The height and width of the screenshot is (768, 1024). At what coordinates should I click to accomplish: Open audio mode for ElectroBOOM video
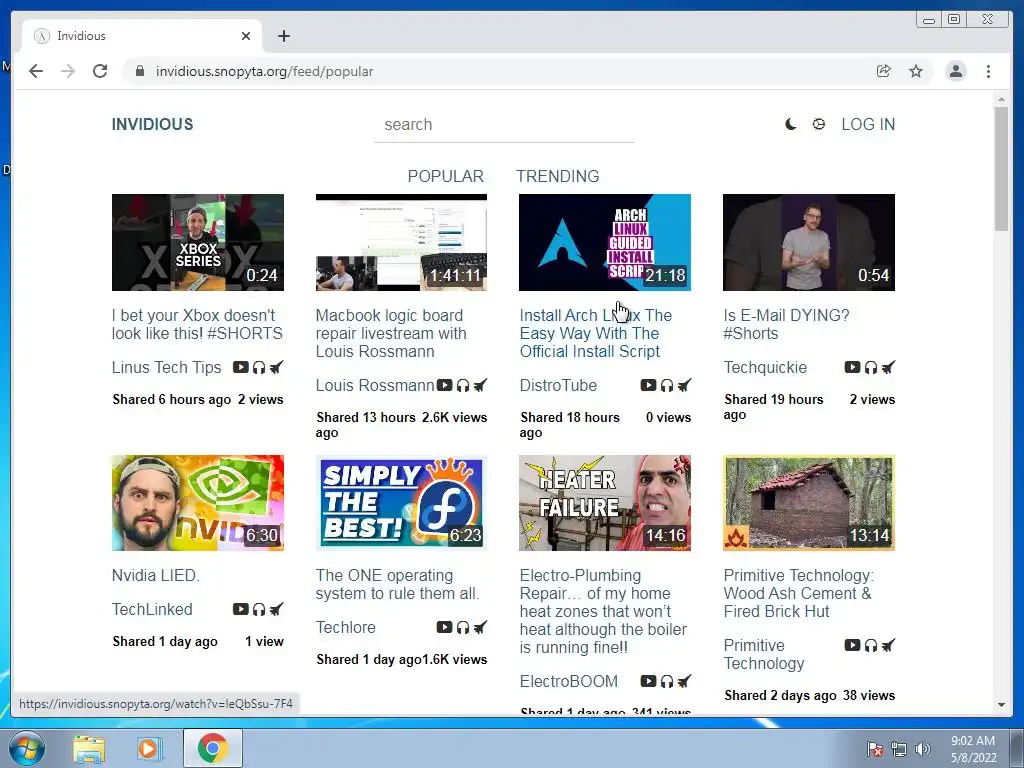pyautogui.click(x=667, y=681)
